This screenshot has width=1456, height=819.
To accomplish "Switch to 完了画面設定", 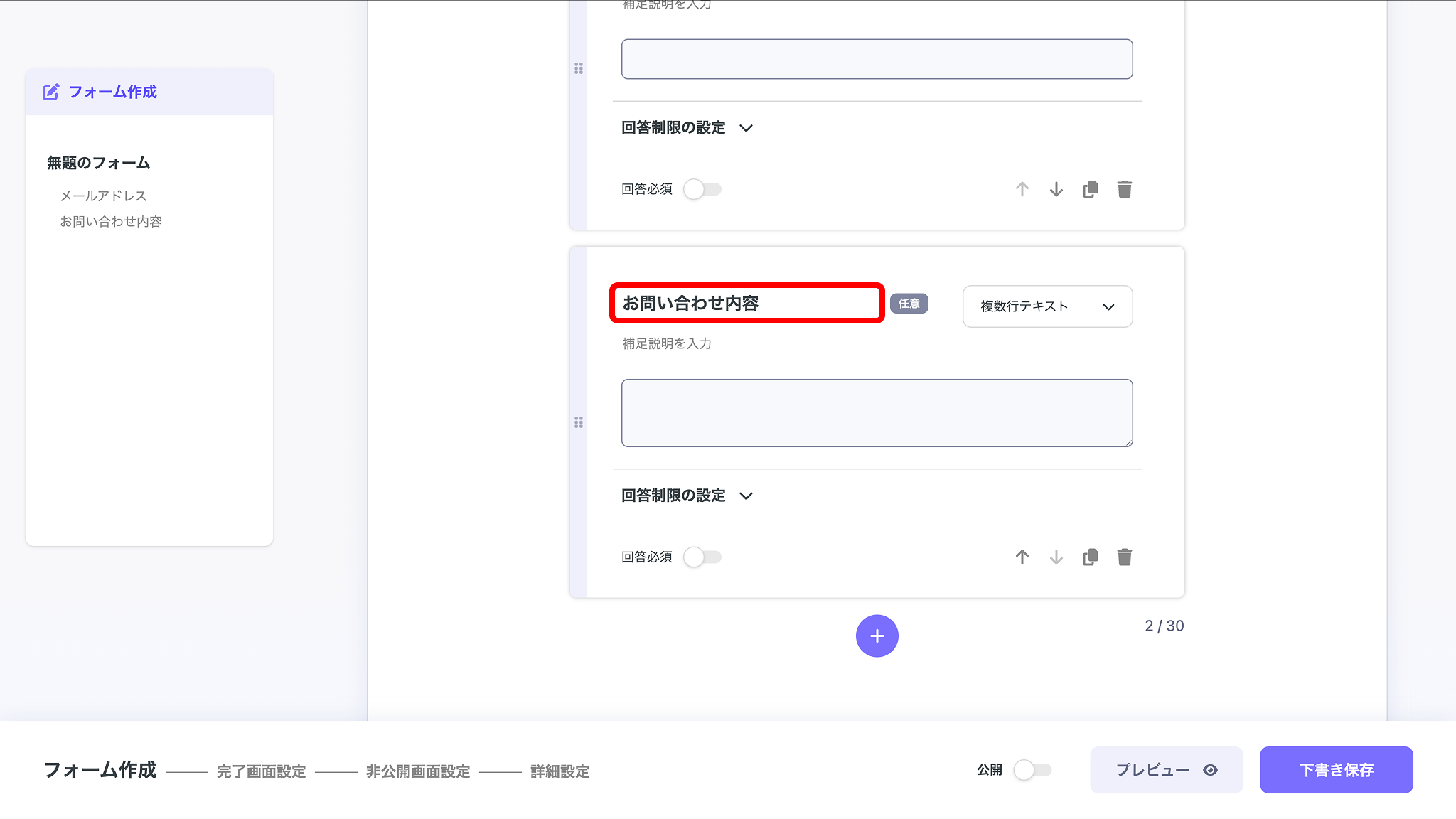I will [262, 771].
